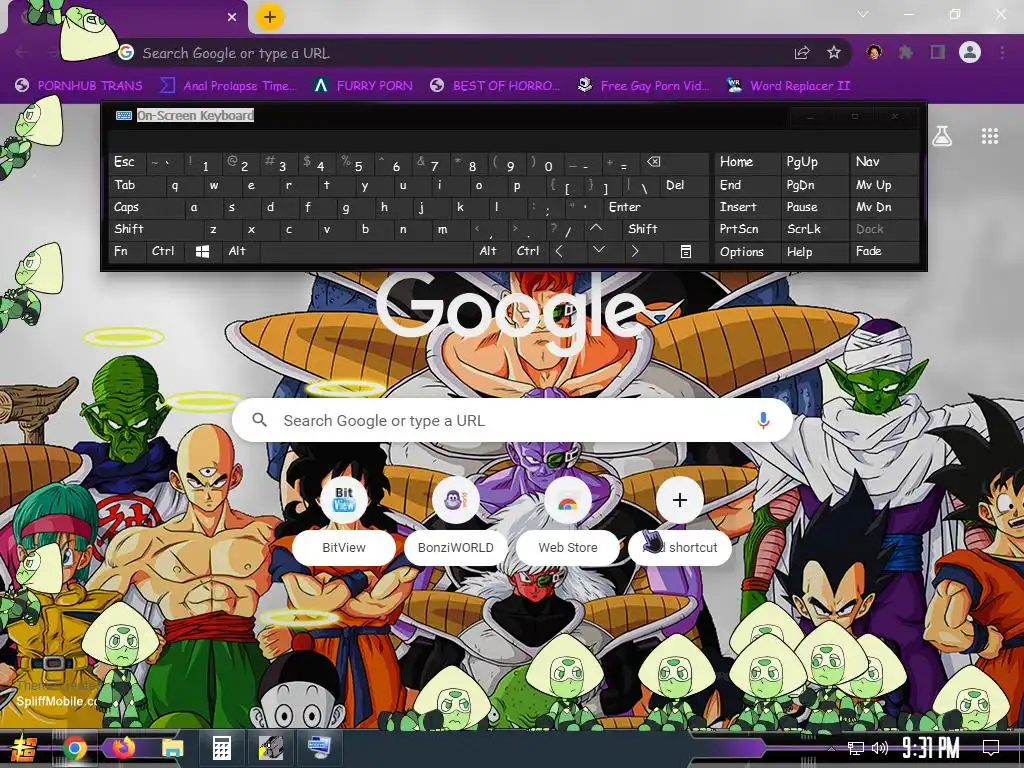Open a new Chrome tab with plus button
The image size is (1024, 768).
click(270, 17)
